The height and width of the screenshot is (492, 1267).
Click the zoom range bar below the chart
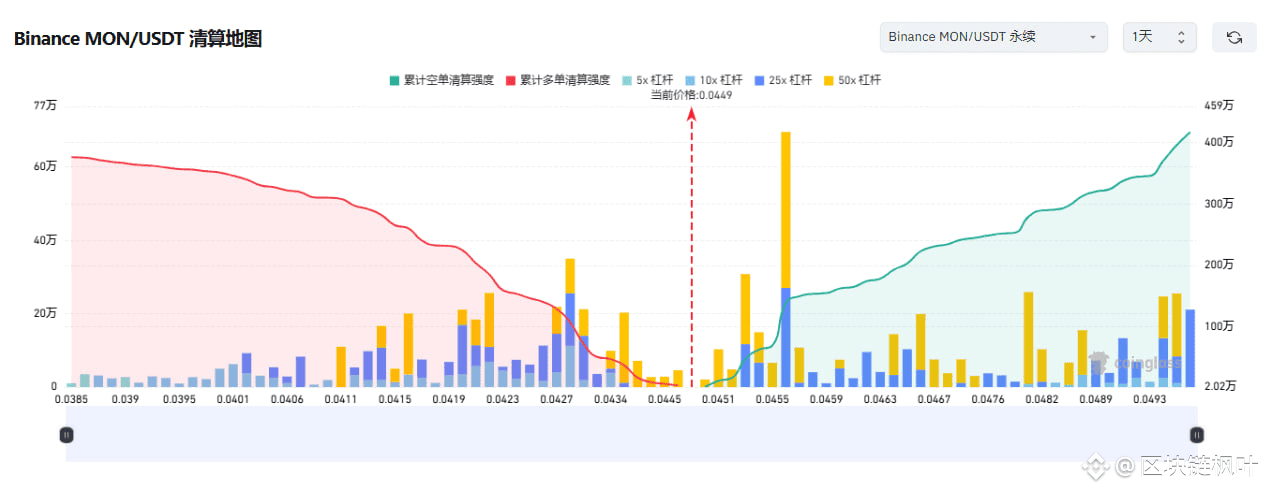(x=631, y=434)
